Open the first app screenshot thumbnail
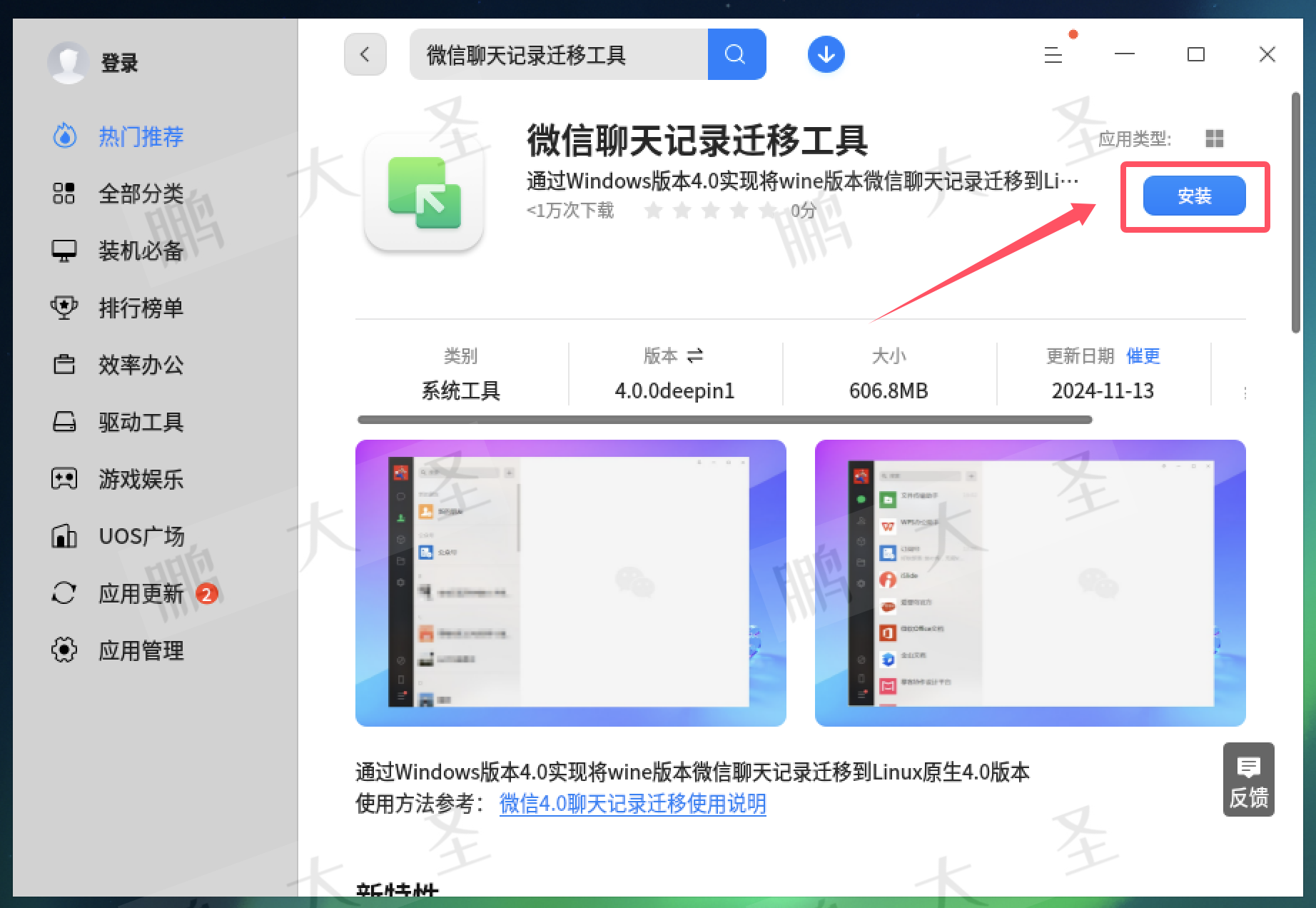 571,583
